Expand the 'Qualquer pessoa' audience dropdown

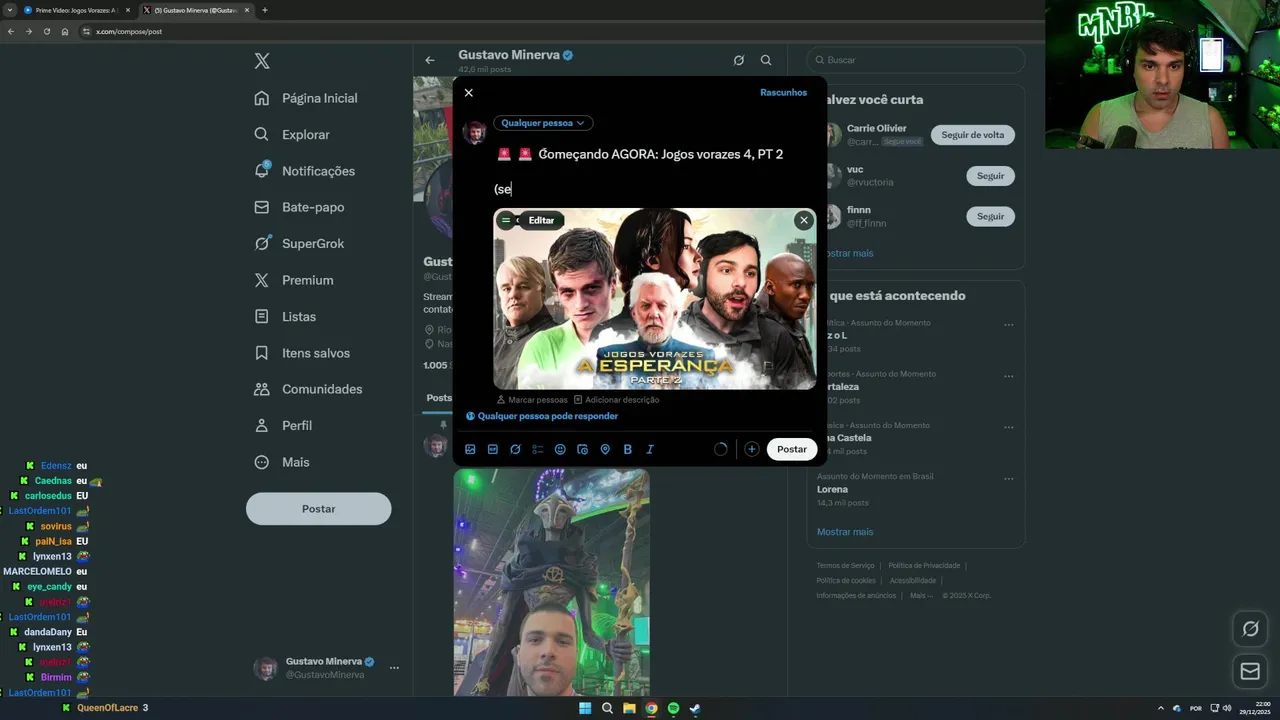(543, 123)
